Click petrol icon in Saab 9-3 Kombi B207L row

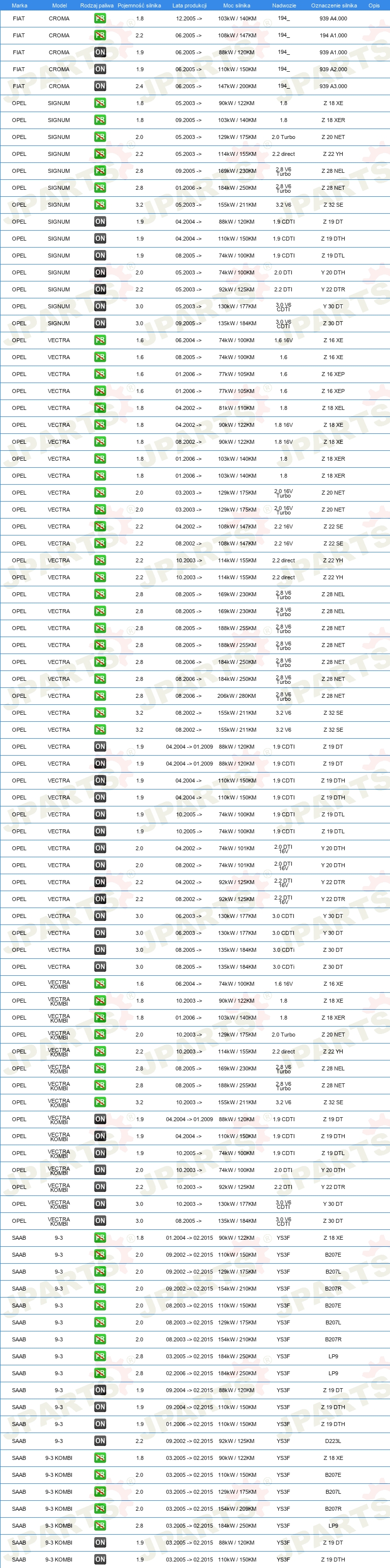[100, 1492]
